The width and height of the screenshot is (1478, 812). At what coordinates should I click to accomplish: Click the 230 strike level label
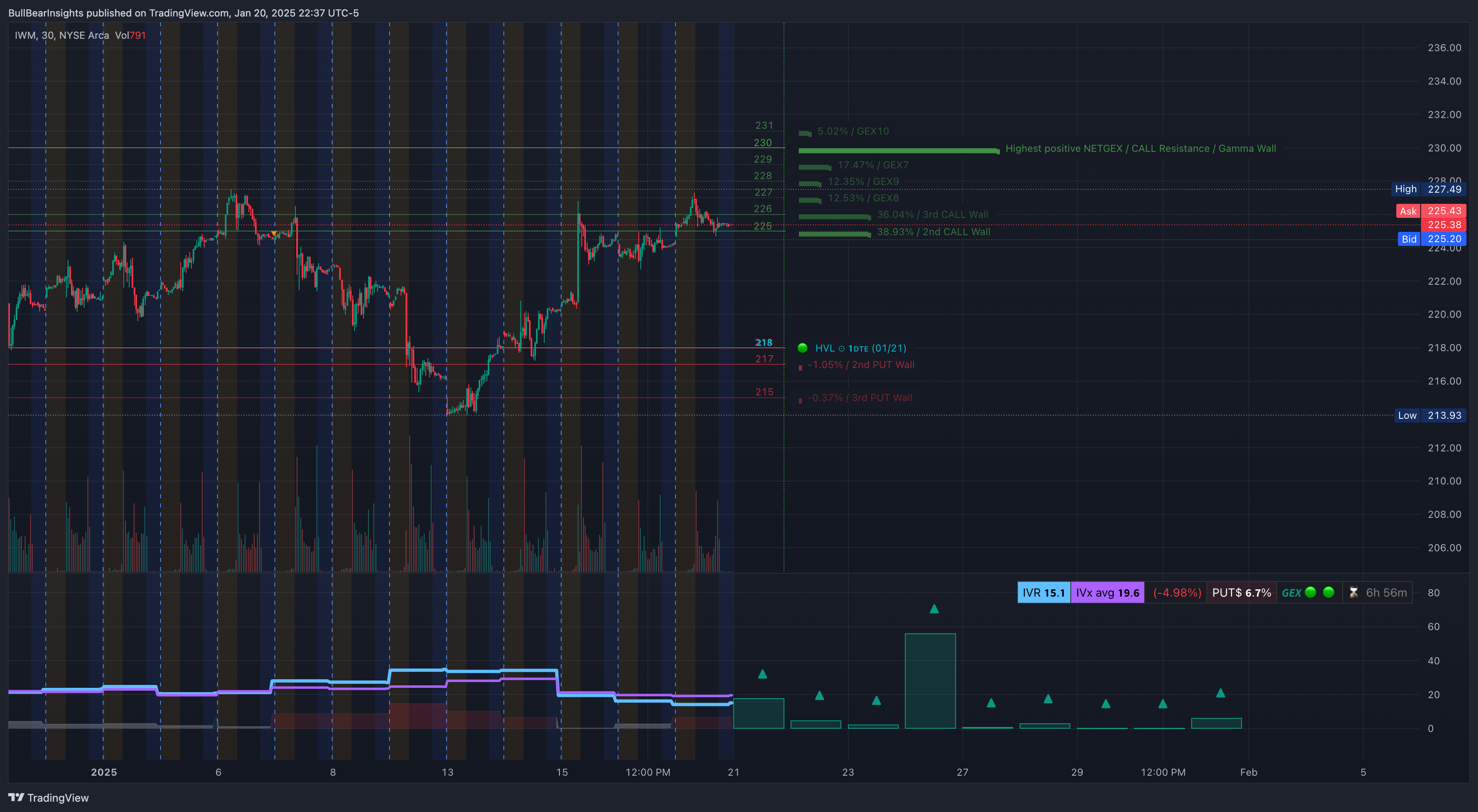(x=763, y=142)
